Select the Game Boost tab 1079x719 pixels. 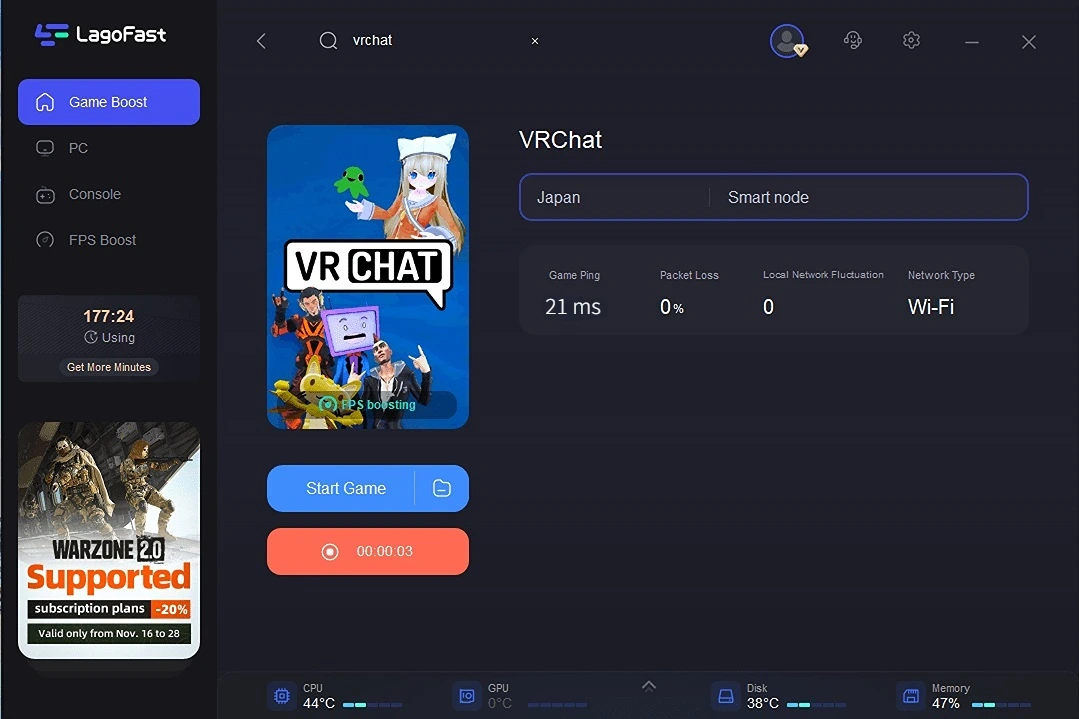109,102
